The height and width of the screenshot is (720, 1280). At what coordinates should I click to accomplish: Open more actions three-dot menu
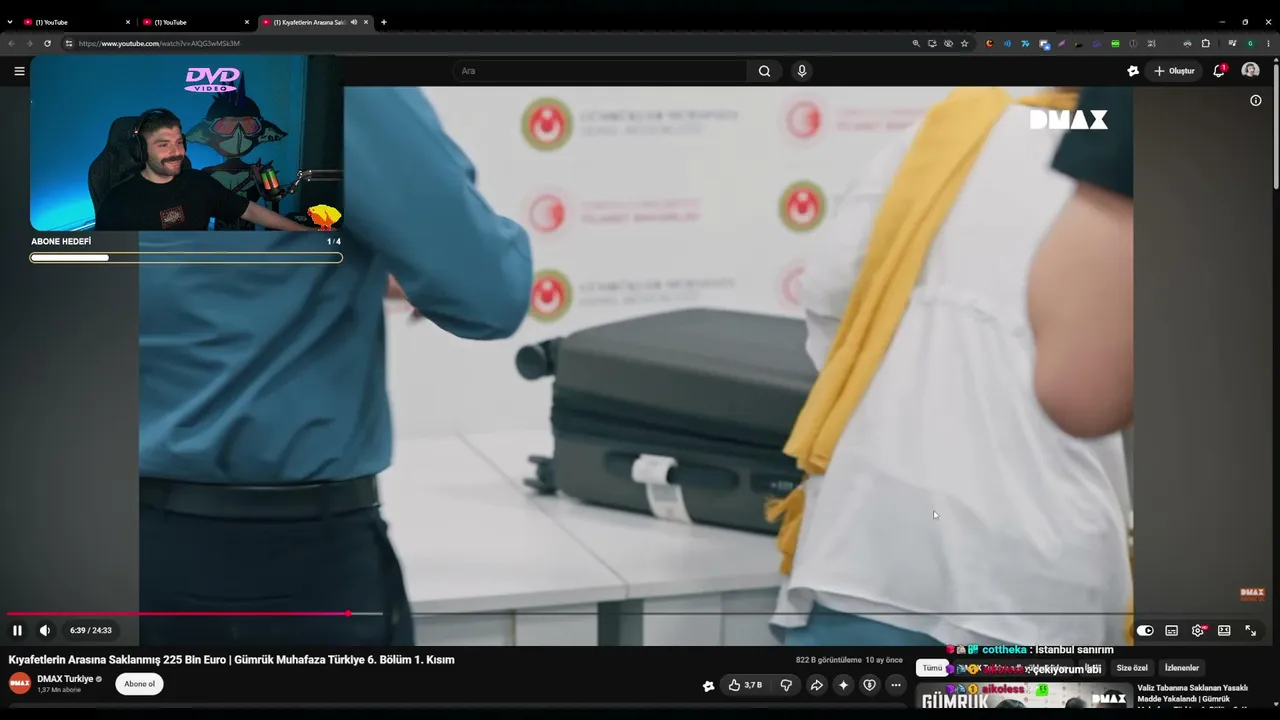(896, 685)
